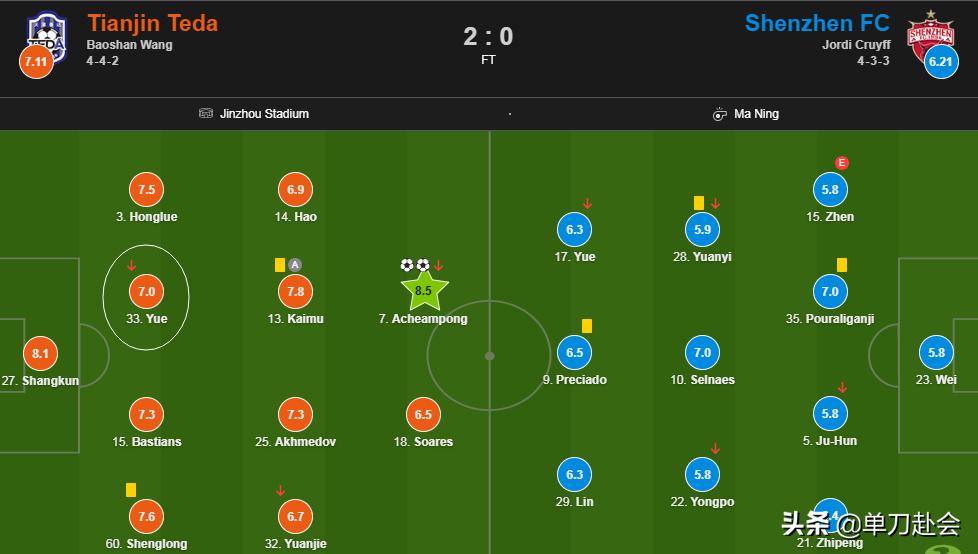This screenshot has width=978, height=554.
Task: Click the yellow card above Pouraliganji
Action: click(x=842, y=265)
